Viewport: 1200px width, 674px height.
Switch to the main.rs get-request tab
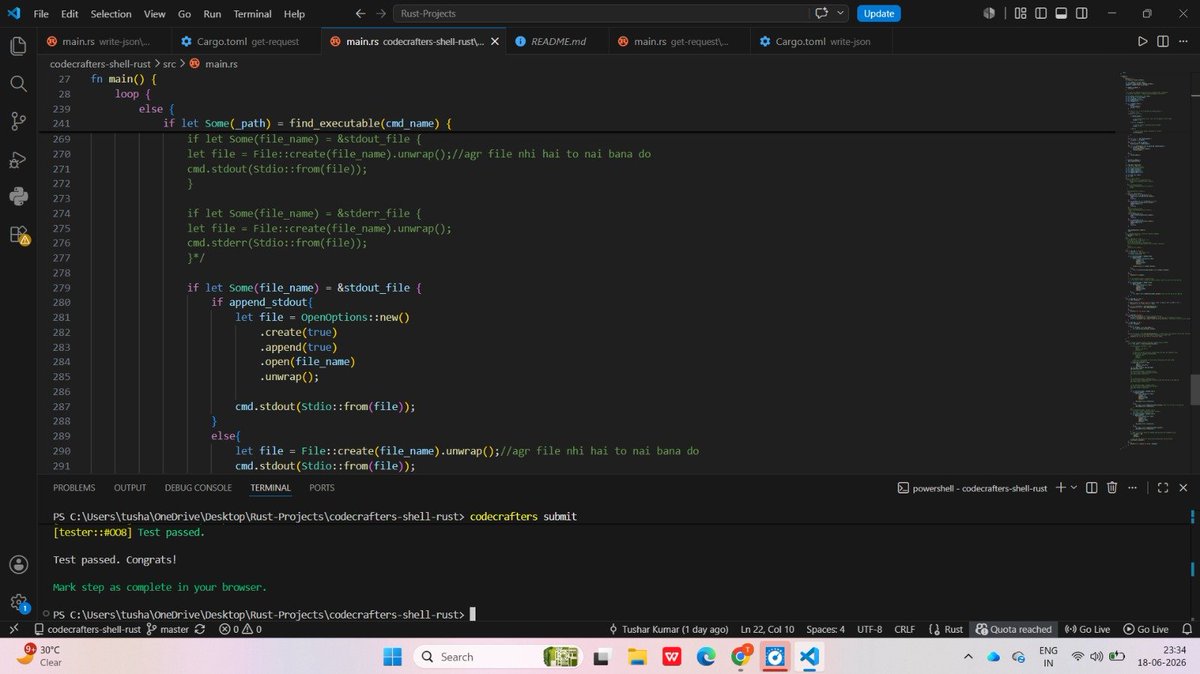pyautogui.click(x=677, y=42)
